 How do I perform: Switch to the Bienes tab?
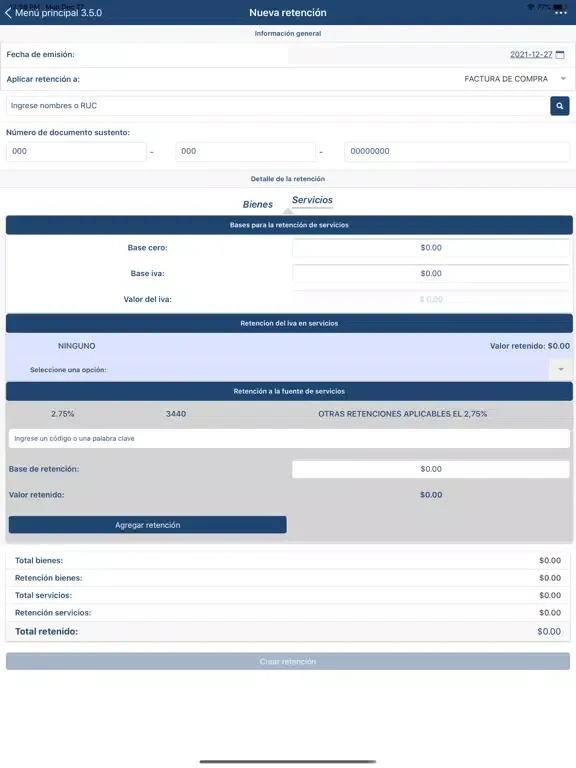click(x=258, y=204)
